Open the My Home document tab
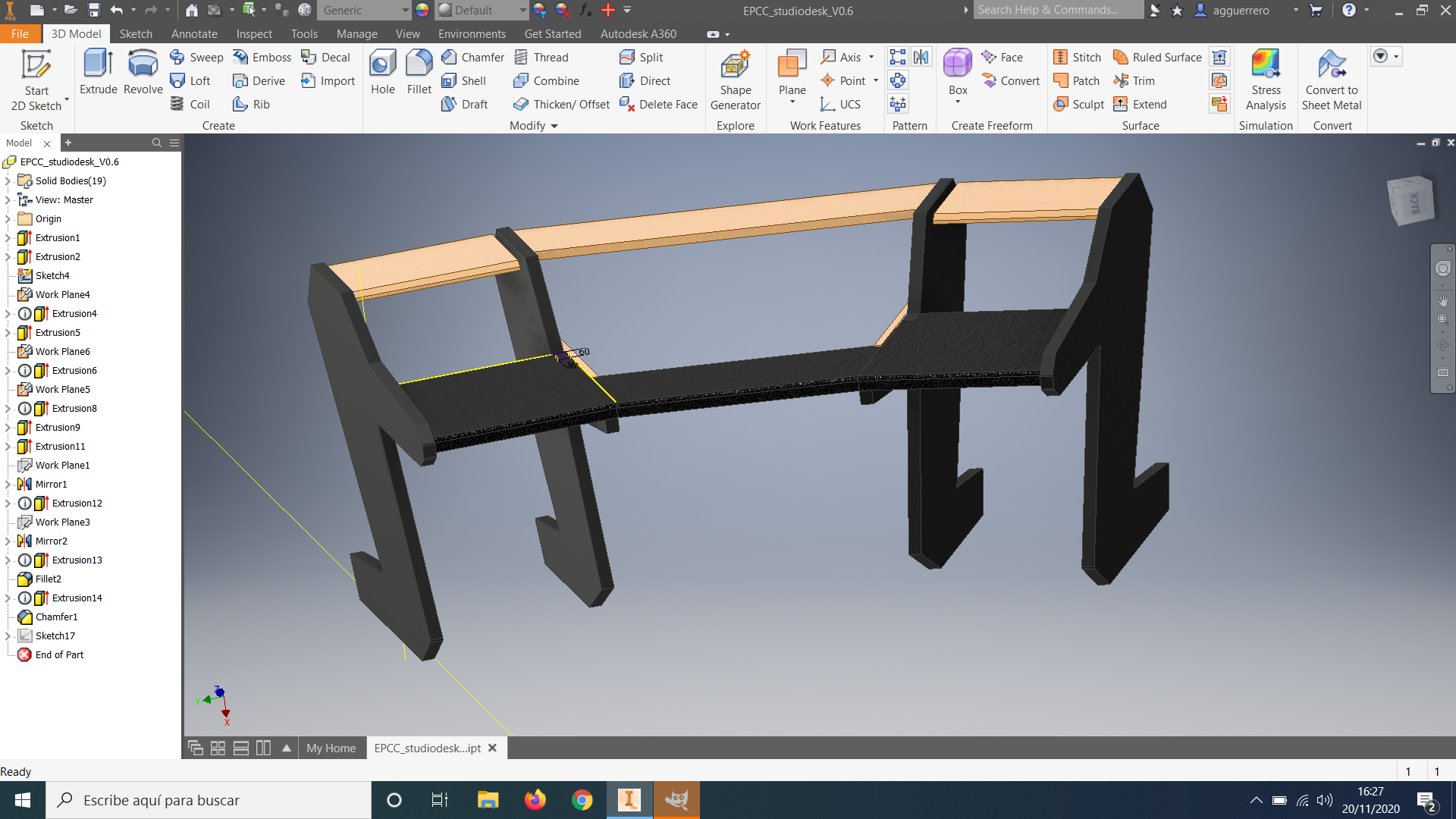Viewport: 1456px width, 819px height. [x=331, y=748]
